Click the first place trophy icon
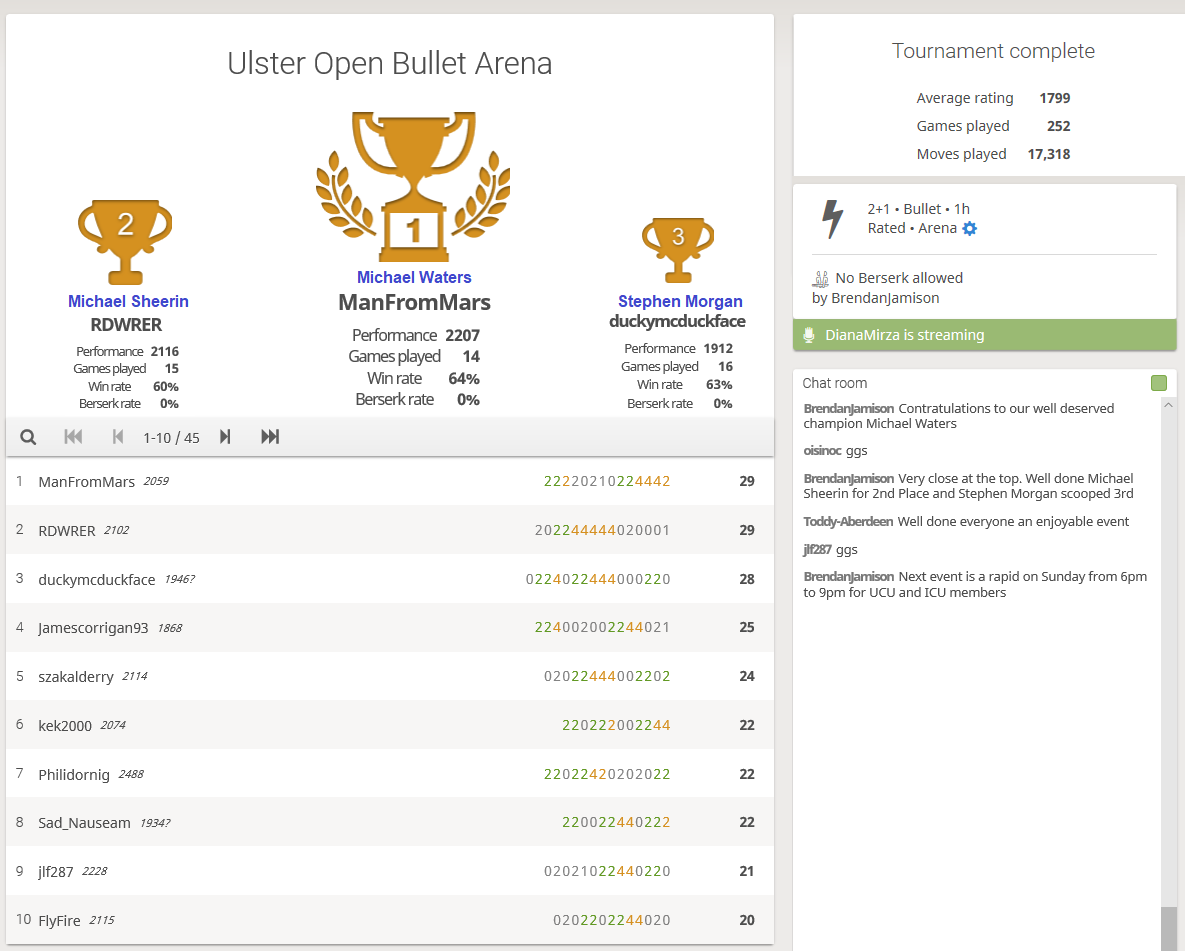 click(x=414, y=185)
